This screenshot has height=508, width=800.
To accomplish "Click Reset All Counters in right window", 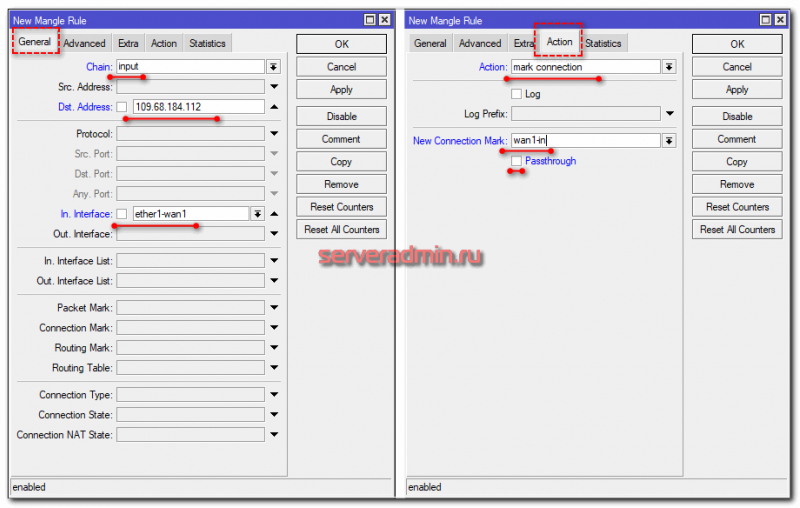I will (x=737, y=230).
